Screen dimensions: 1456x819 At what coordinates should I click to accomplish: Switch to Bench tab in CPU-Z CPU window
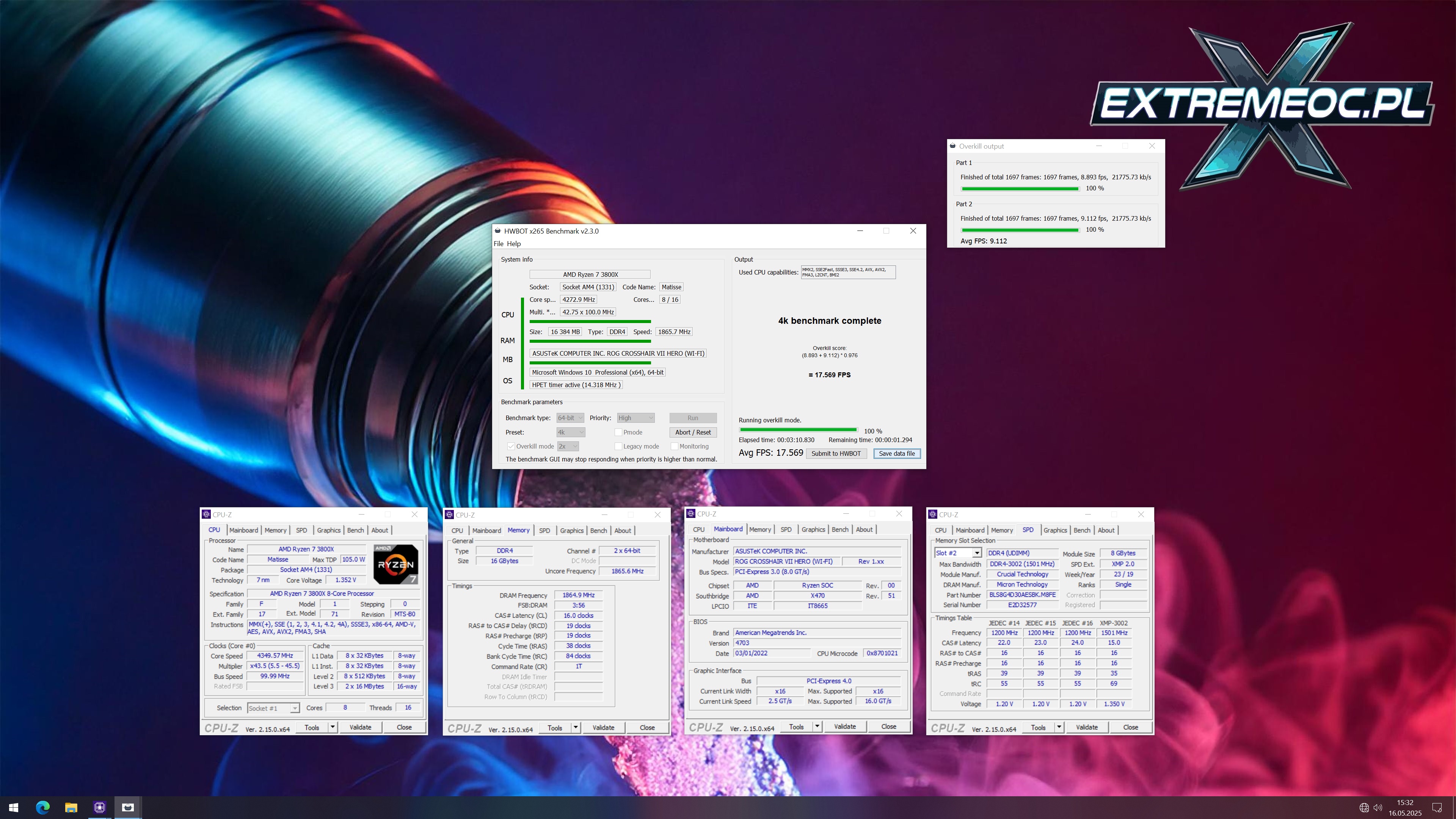(355, 530)
